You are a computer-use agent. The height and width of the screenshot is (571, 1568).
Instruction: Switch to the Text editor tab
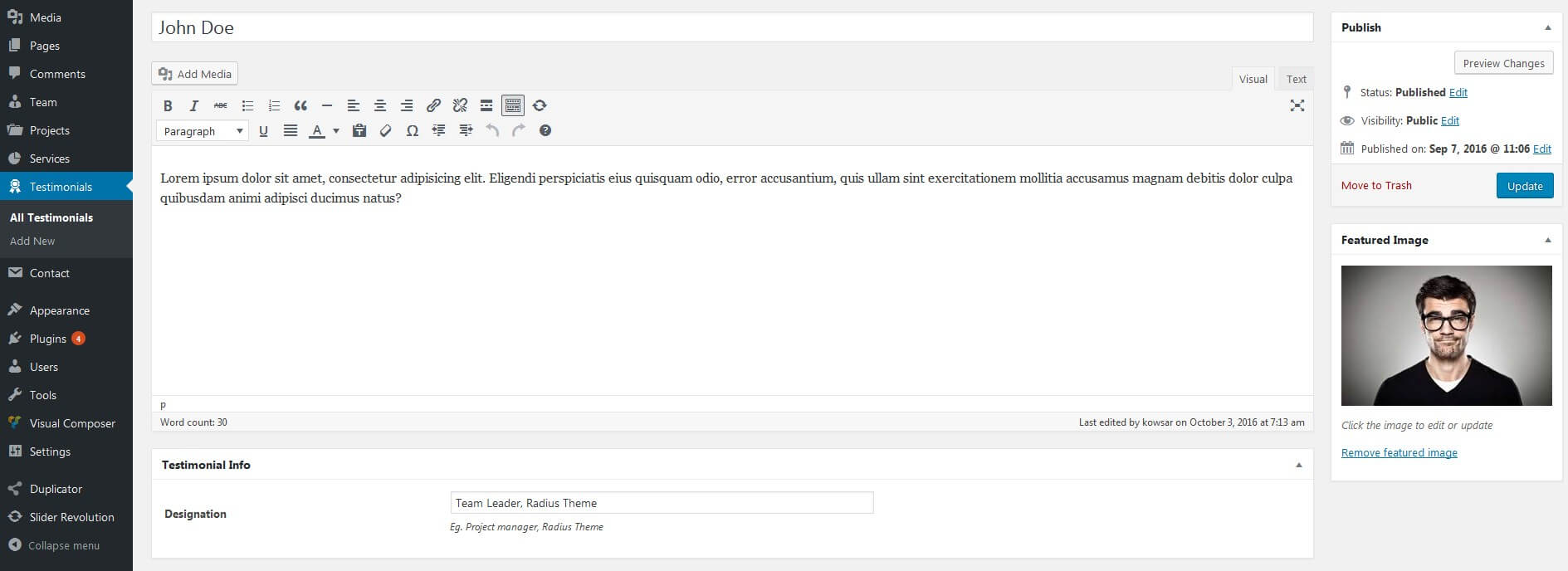(x=1296, y=79)
